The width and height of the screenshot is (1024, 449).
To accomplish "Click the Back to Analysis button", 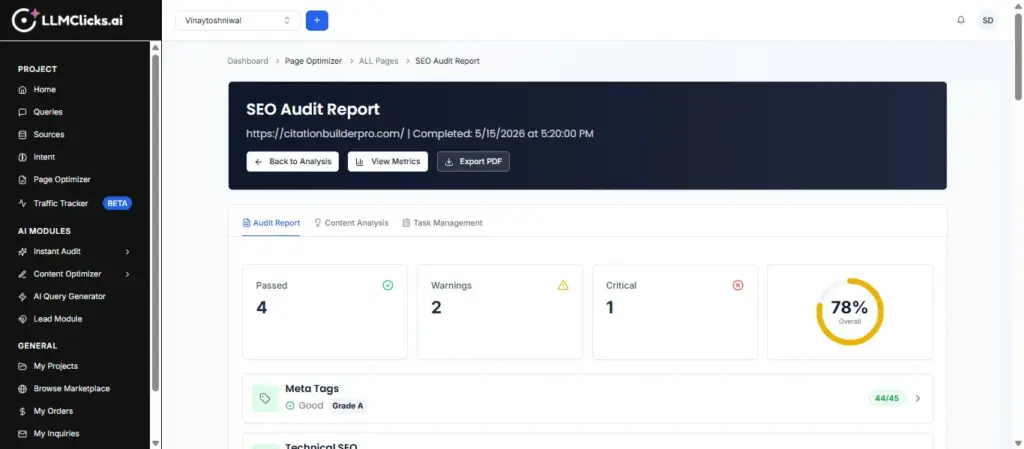I will [293, 162].
